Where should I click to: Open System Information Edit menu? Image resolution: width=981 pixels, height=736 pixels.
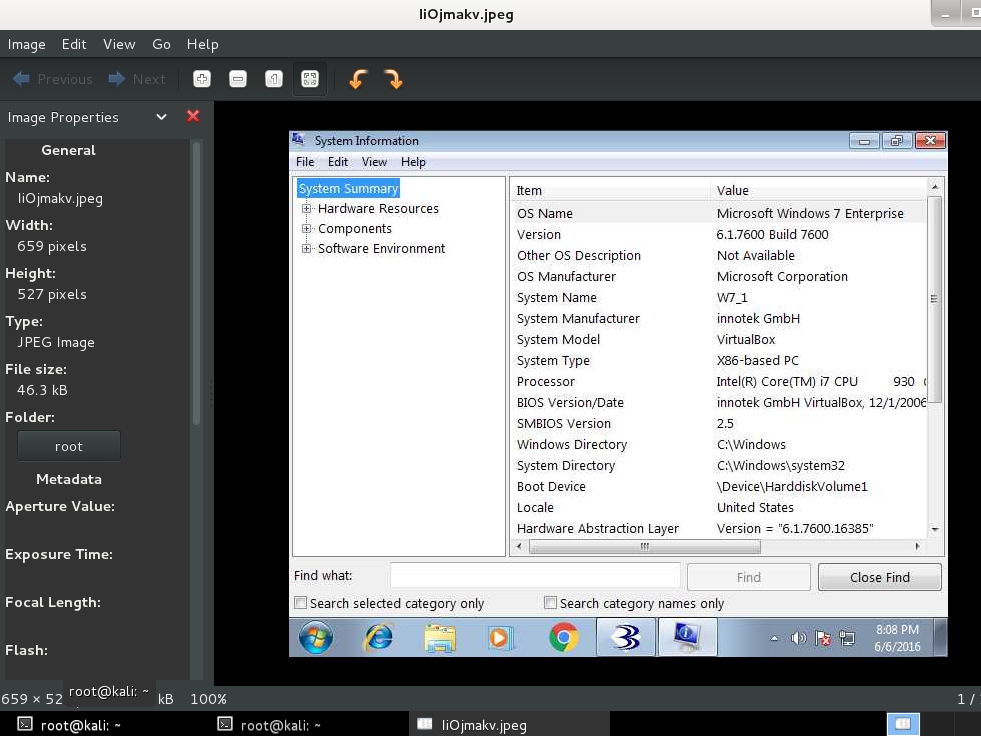[x=338, y=161]
